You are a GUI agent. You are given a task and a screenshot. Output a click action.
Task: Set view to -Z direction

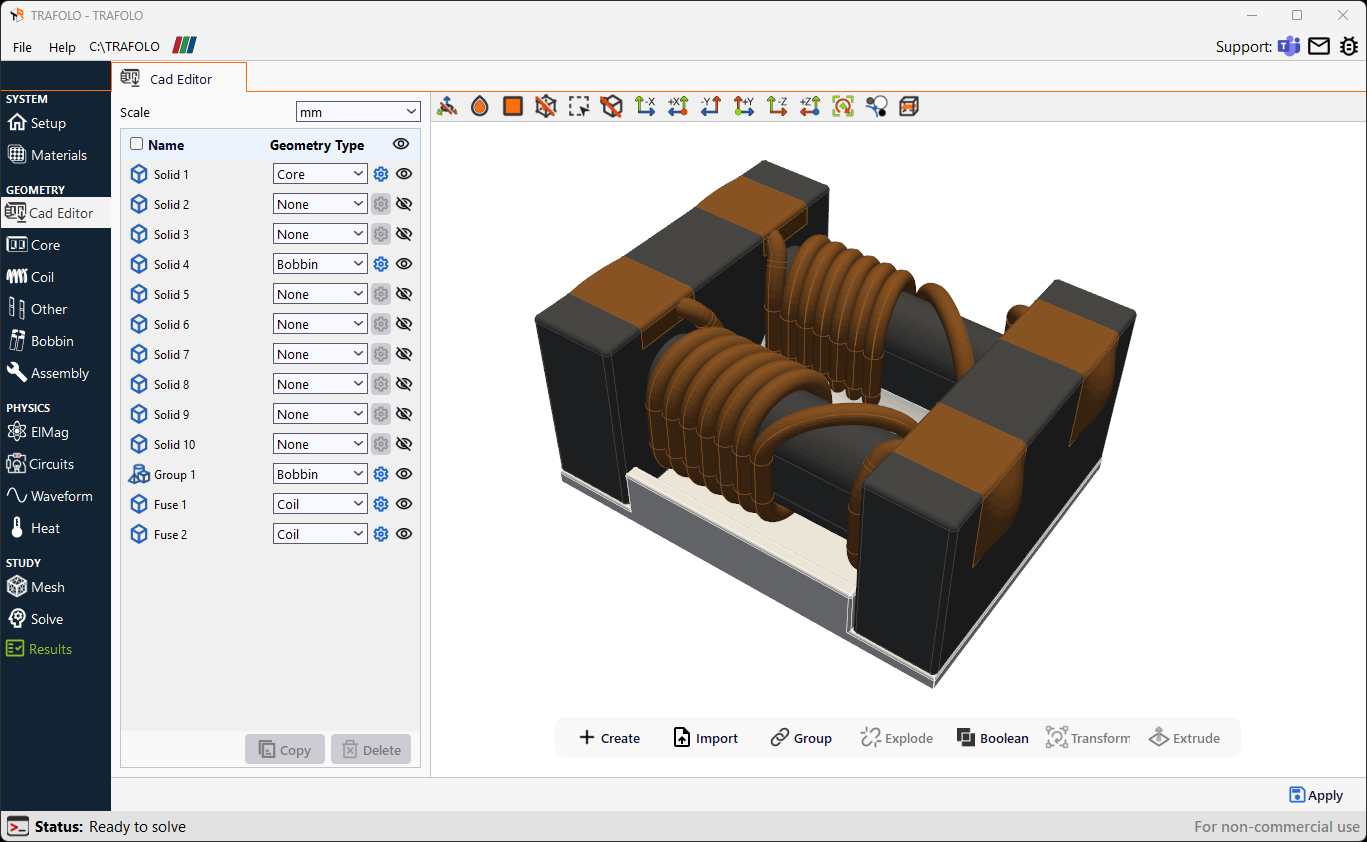pyautogui.click(x=777, y=106)
